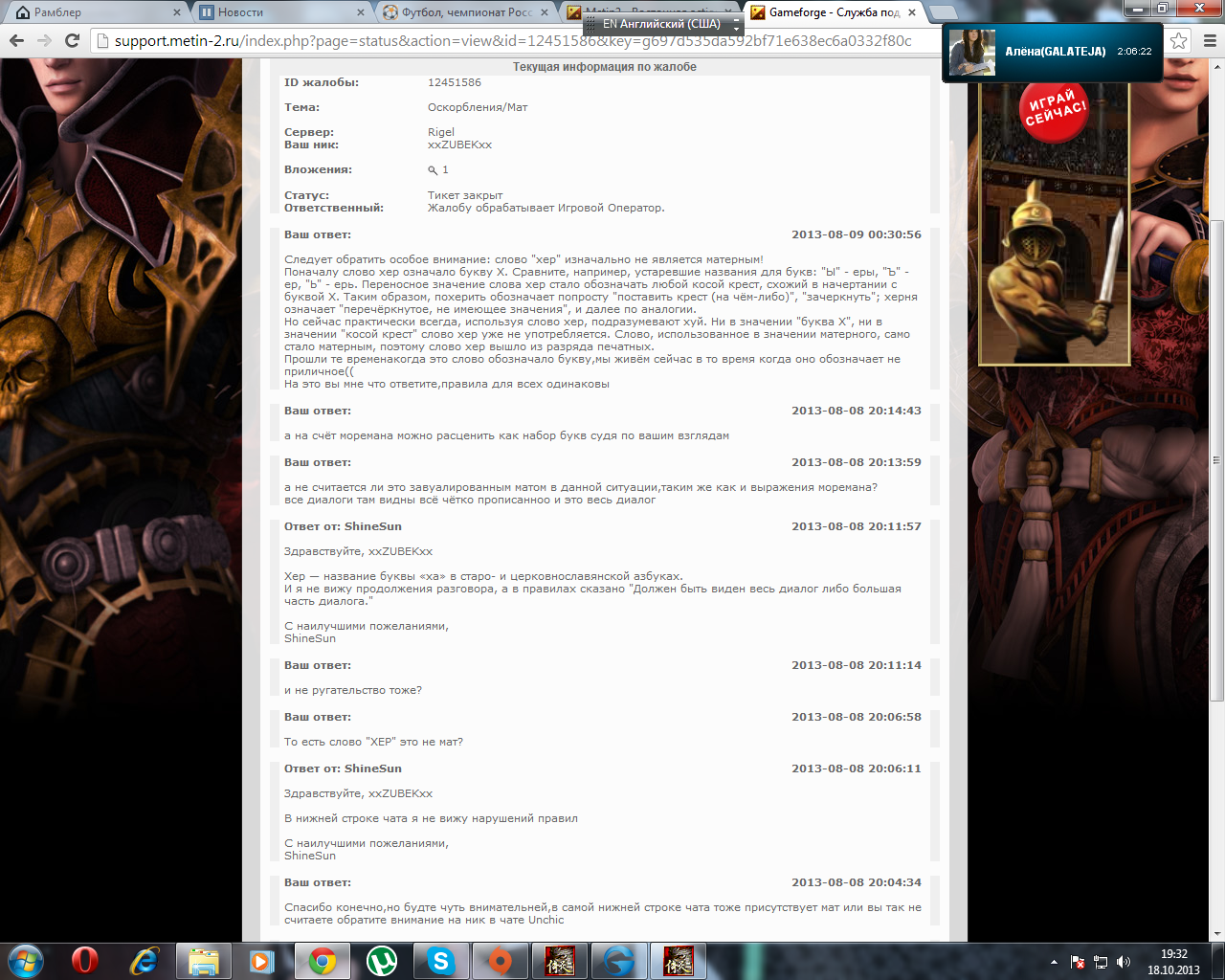The image size is (1225, 980).
Task: Open the Алёна(GALATEJA) Skype call notification
Action: coord(1053,52)
